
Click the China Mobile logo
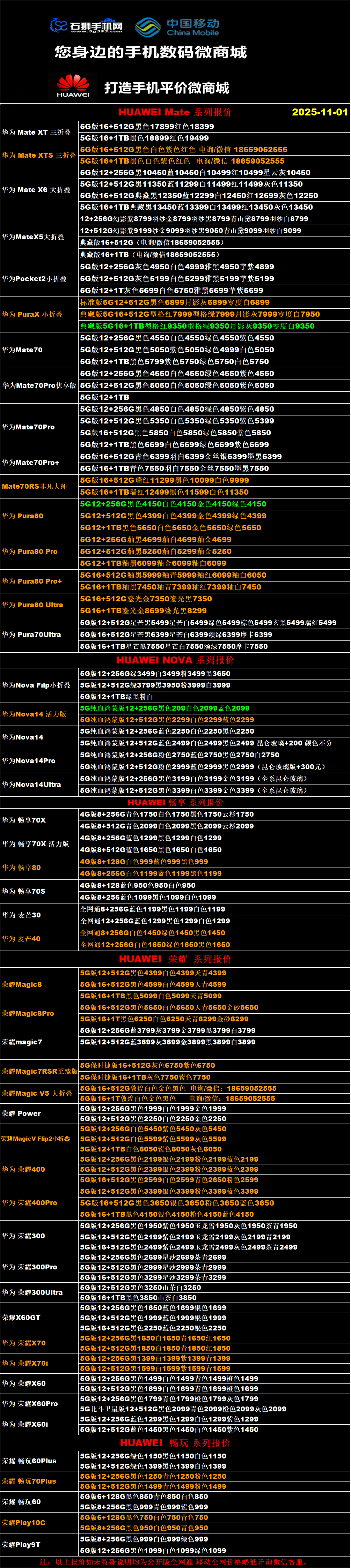(177, 27)
